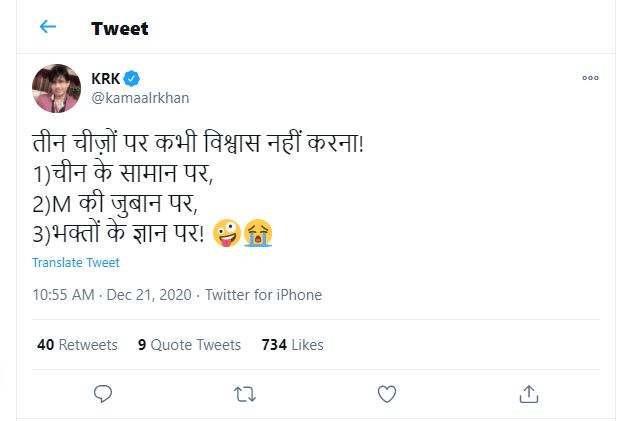Click the zany face emoji in tweet
The image size is (619, 421).
pos(227,234)
